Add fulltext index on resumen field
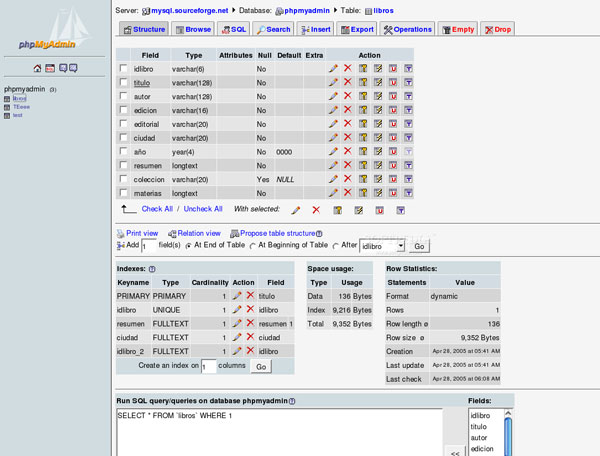600x456 pixels. [409, 165]
